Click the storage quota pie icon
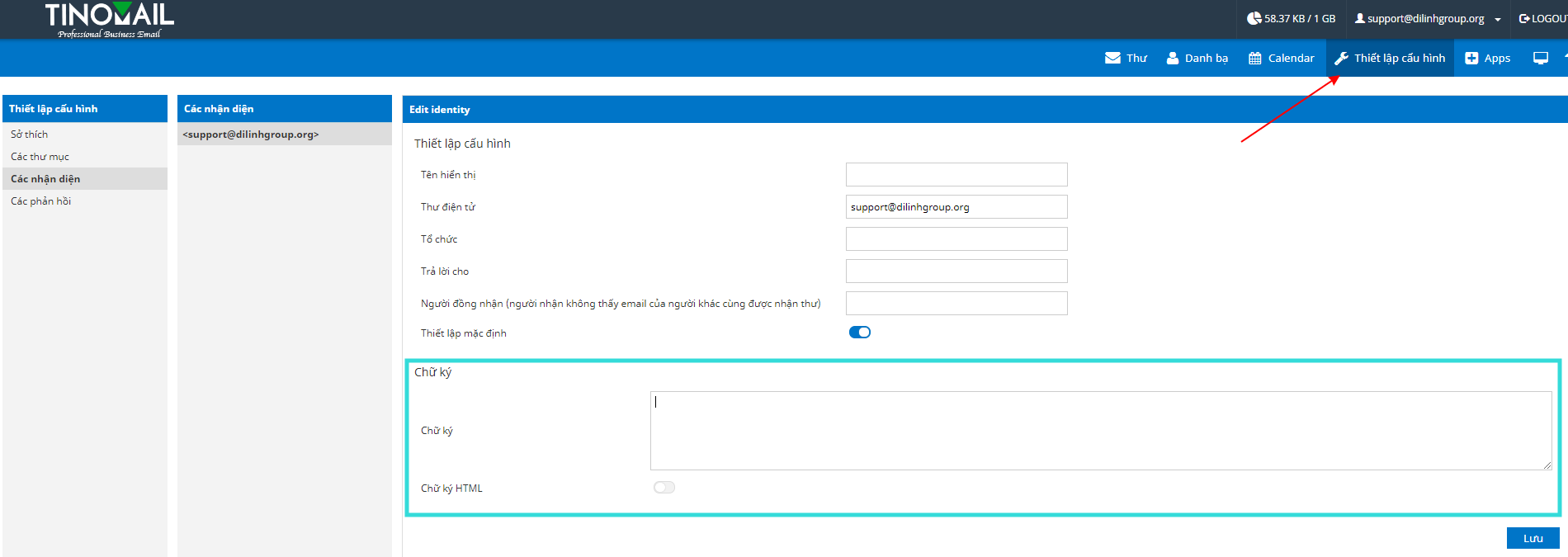This screenshot has width=1568, height=557. point(1254,18)
